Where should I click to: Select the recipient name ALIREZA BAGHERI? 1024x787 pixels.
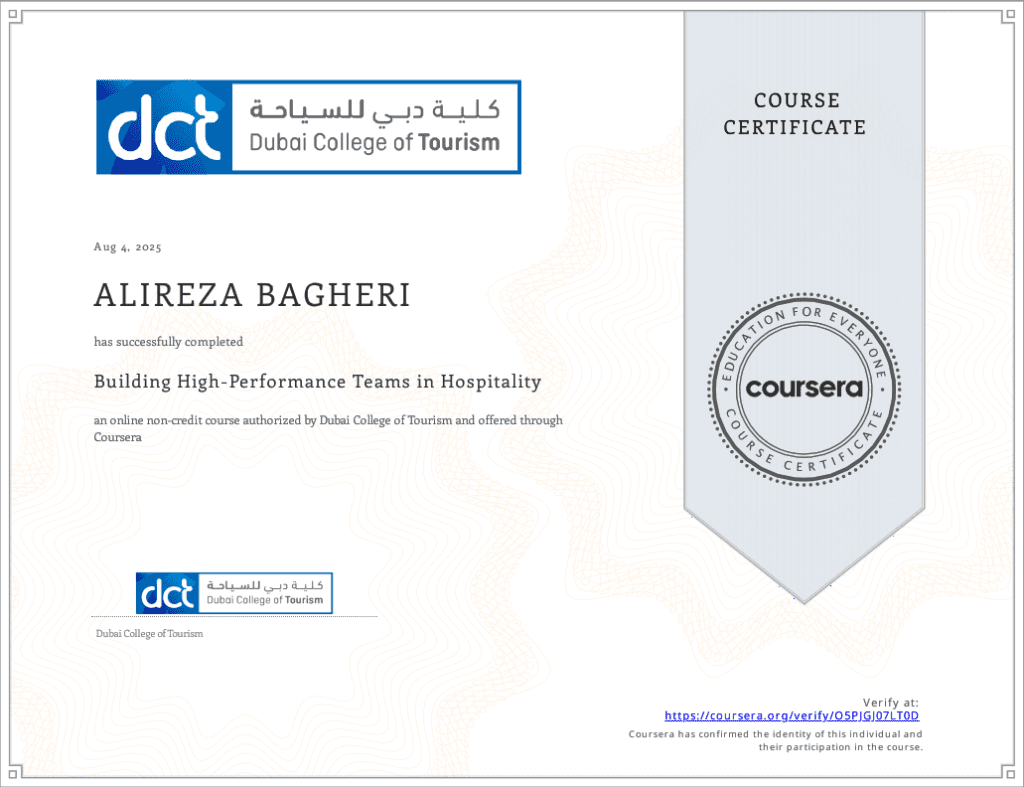[252, 295]
